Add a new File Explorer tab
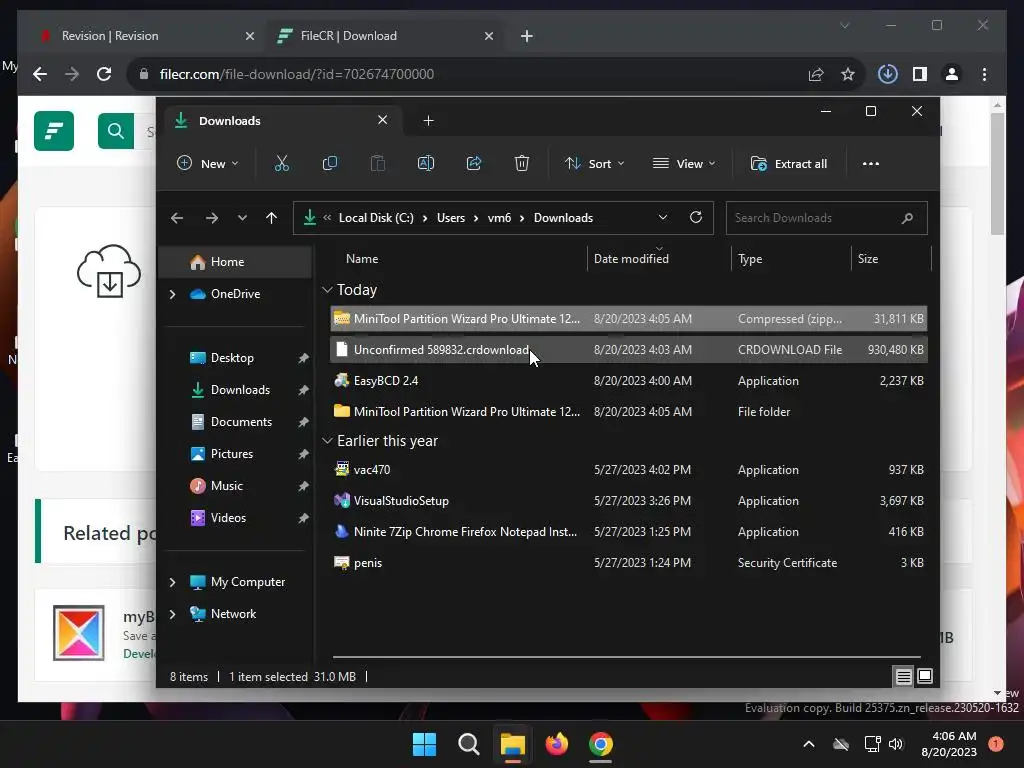This screenshot has width=1024, height=768. pos(428,121)
